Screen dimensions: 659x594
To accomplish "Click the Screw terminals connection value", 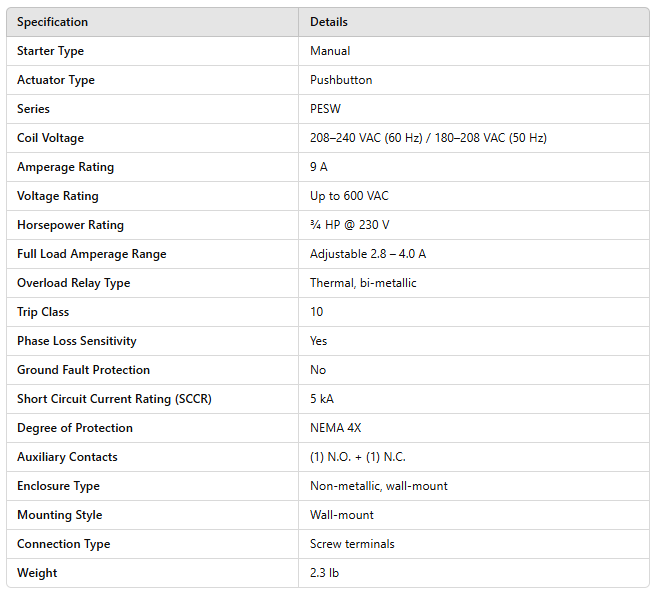I will [x=352, y=544].
